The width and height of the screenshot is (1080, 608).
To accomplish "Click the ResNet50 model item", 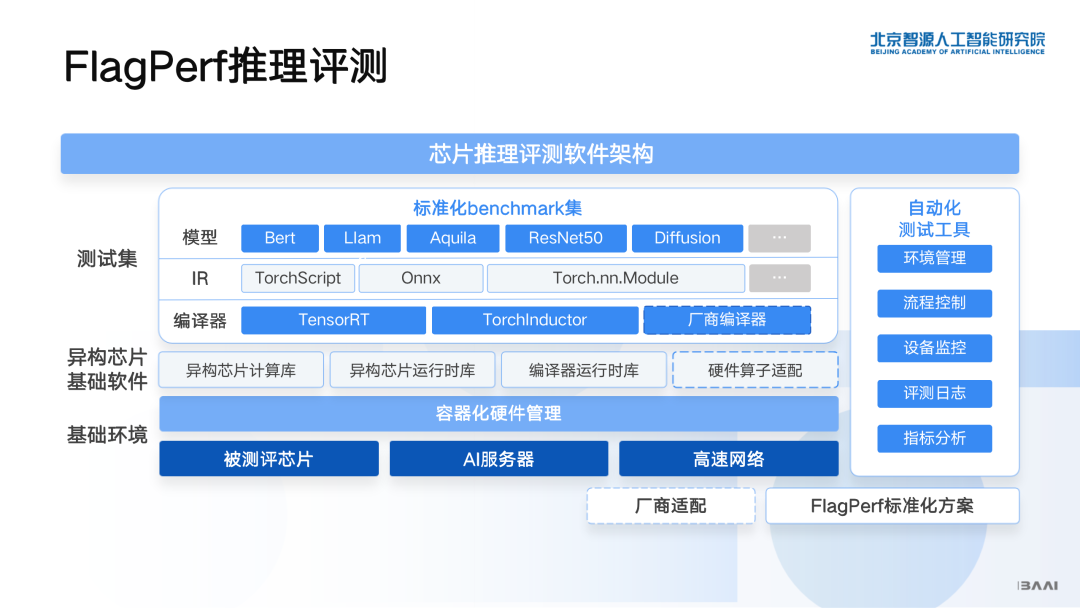I will (x=565, y=238).
